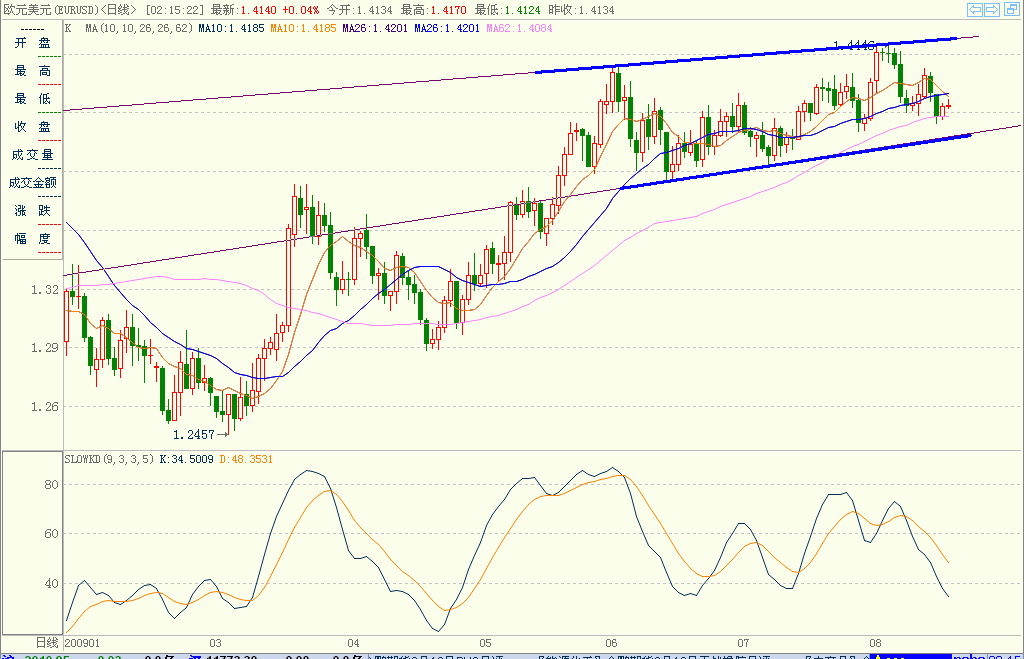Click the 1.26 price axis label
Screen dimensions: 1024x659
coord(44,406)
